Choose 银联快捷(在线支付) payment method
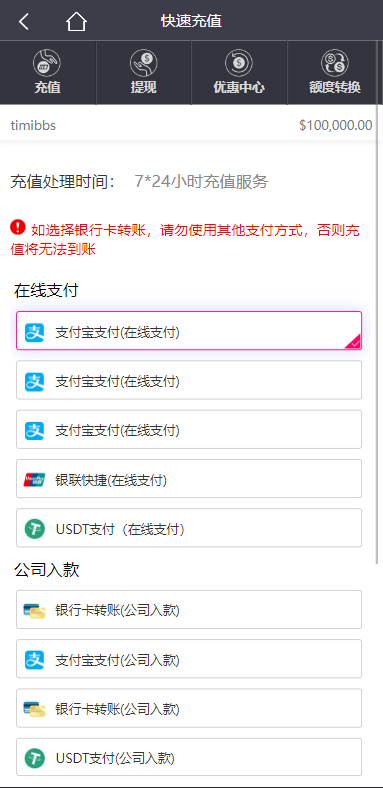The height and width of the screenshot is (788, 383). [189, 479]
